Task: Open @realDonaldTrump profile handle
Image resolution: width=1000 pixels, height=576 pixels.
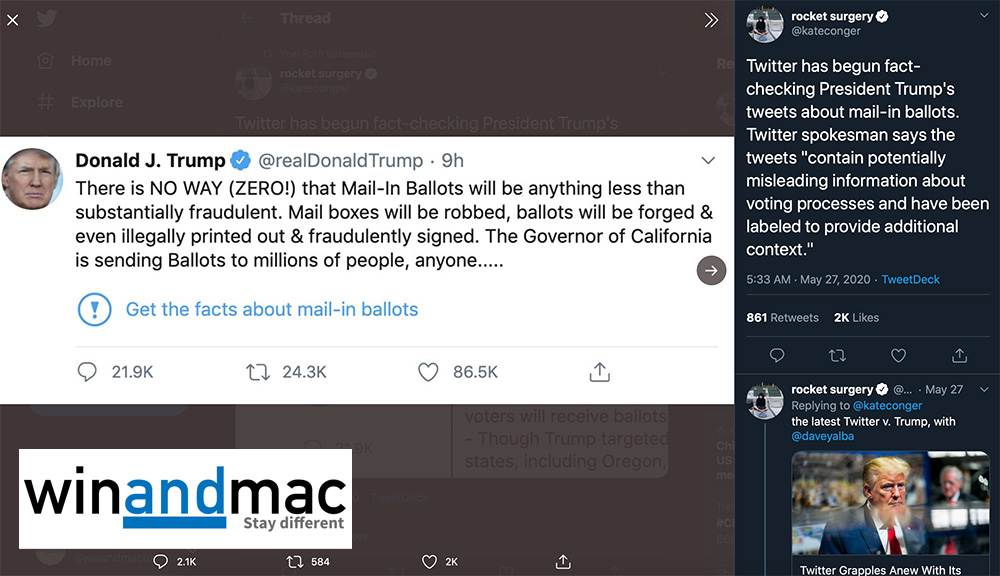Action: pyautogui.click(x=341, y=161)
